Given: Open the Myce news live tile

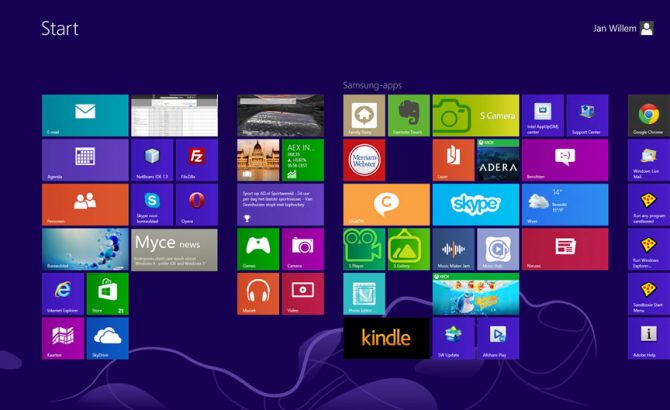Looking at the screenshot, I should [x=174, y=249].
